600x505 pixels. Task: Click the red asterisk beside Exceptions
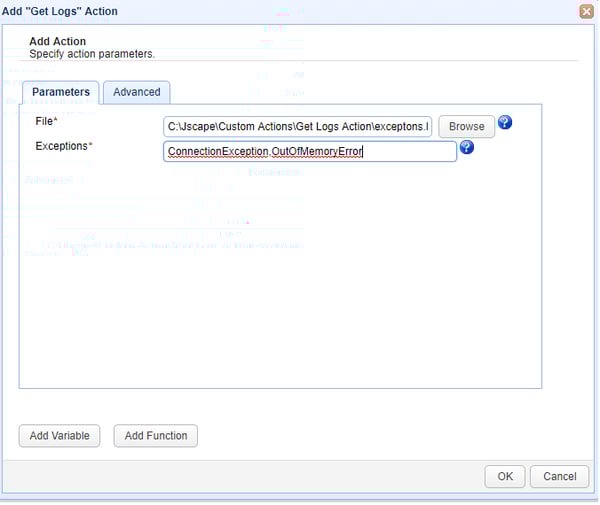(x=91, y=146)
